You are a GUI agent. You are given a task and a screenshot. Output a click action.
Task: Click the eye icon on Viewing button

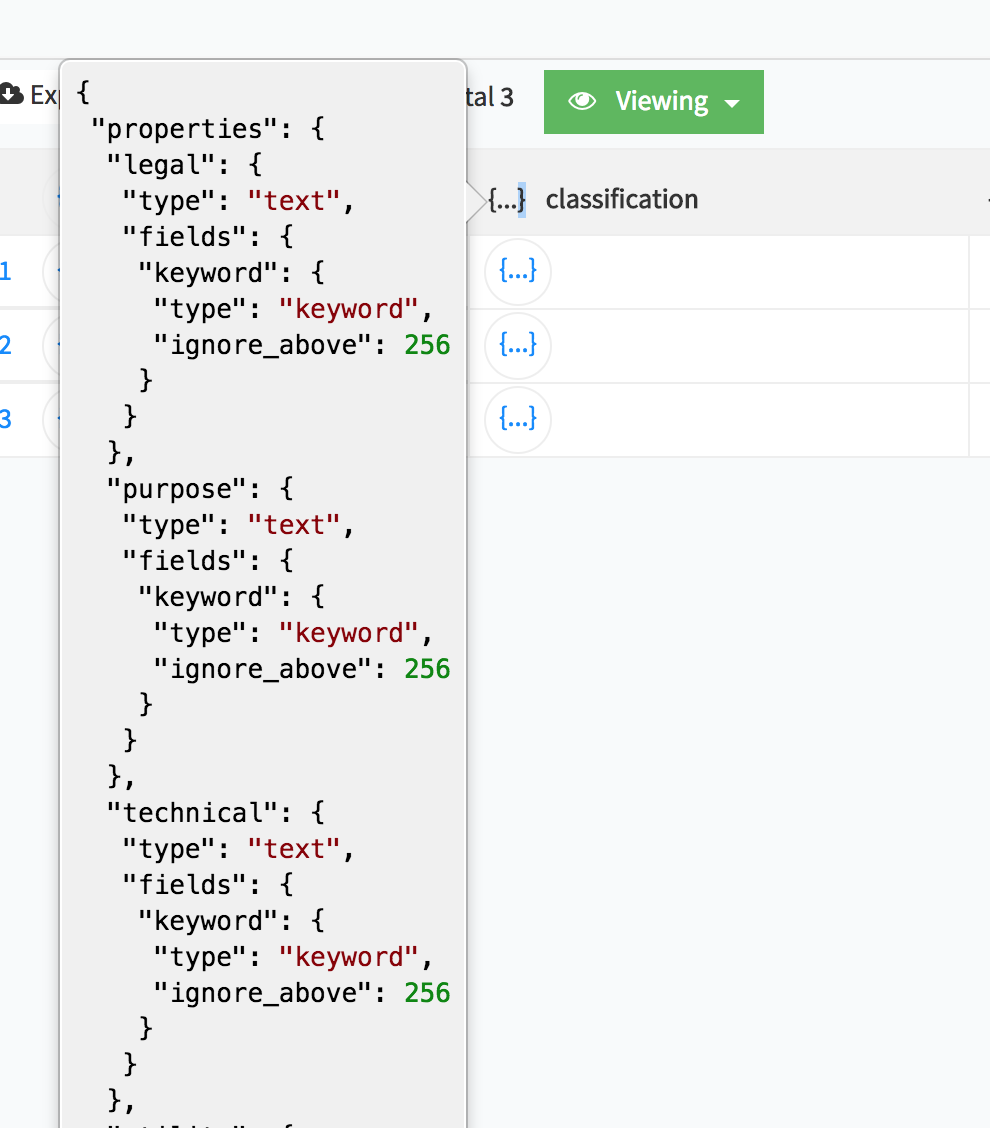pyautogui.click(x=582, y=101)
